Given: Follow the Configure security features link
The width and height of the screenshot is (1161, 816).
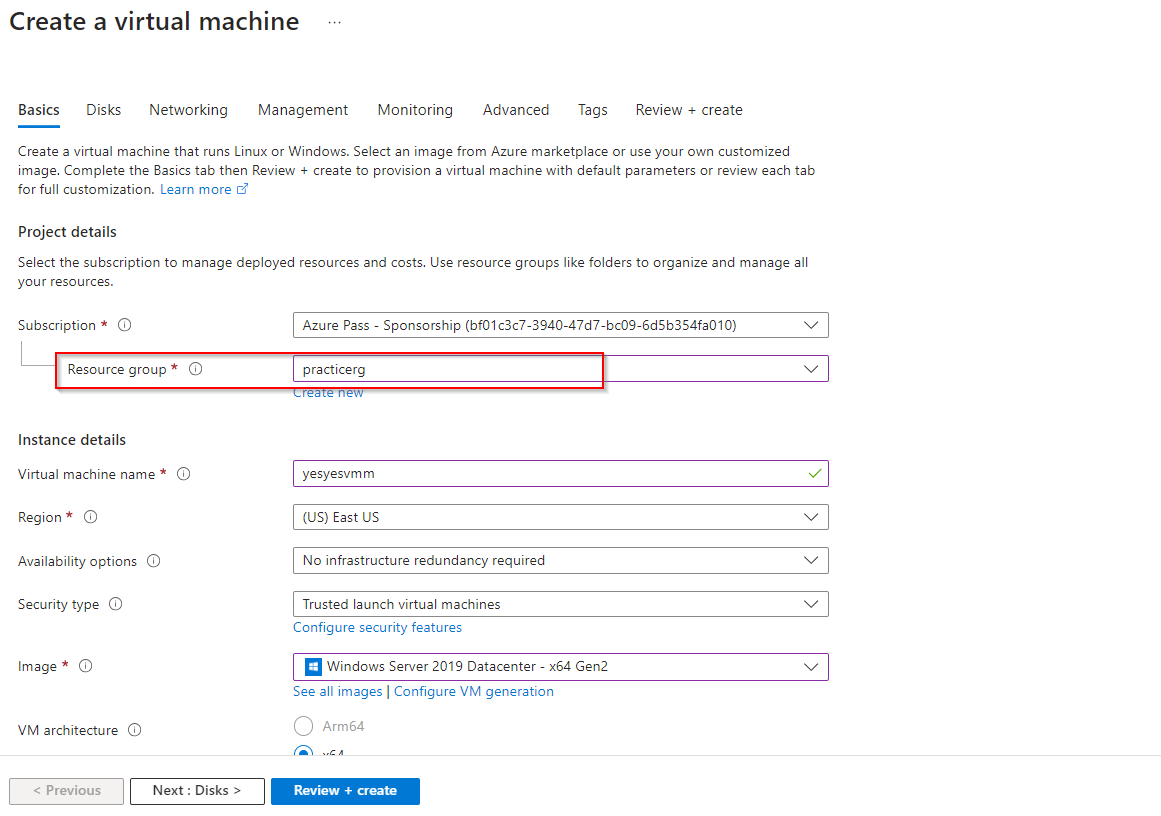Looking at the screenshot, I should (x=377, y=627).
